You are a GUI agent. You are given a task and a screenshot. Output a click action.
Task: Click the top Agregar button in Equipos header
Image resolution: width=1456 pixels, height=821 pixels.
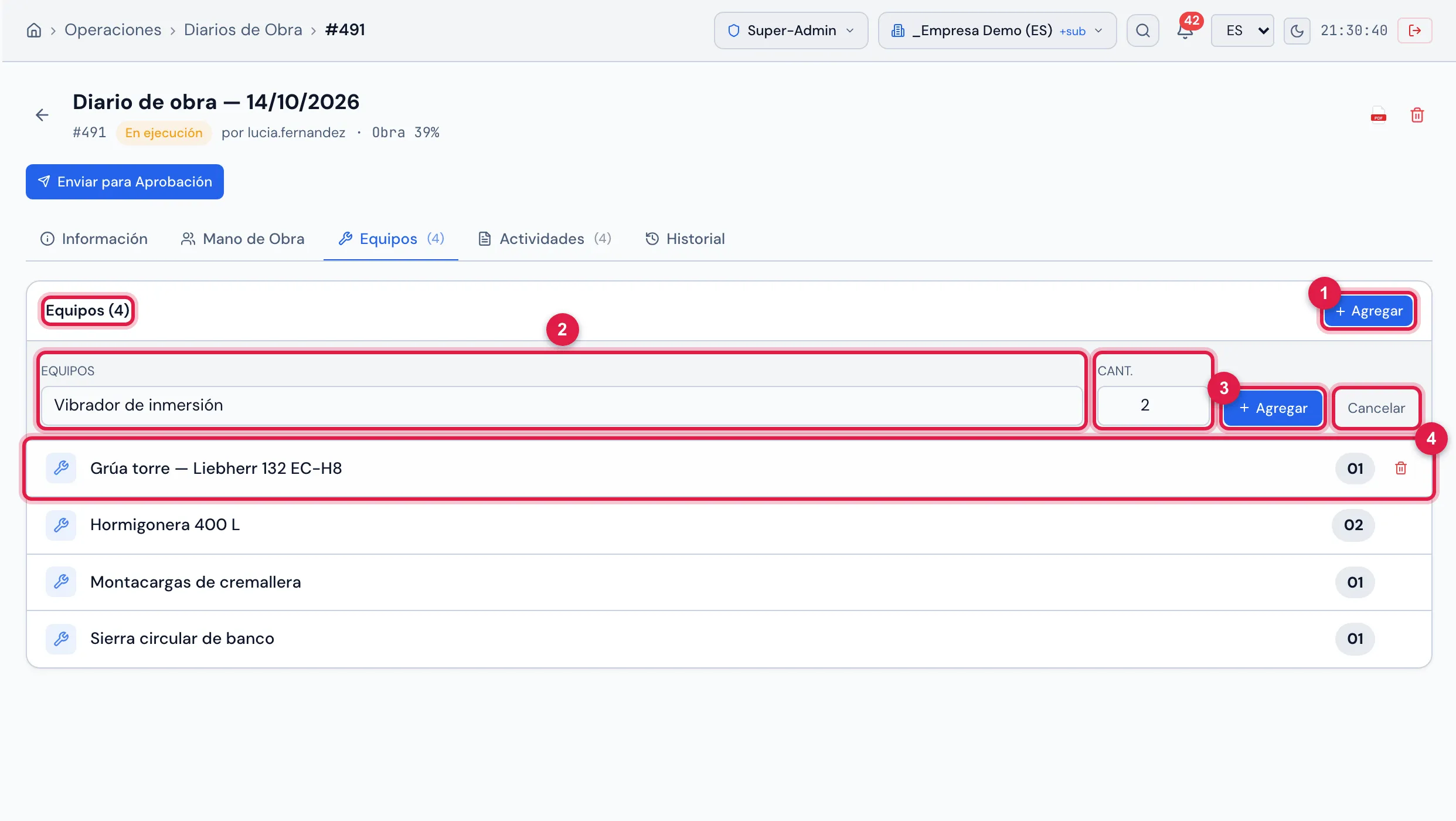coord(1369,311)
